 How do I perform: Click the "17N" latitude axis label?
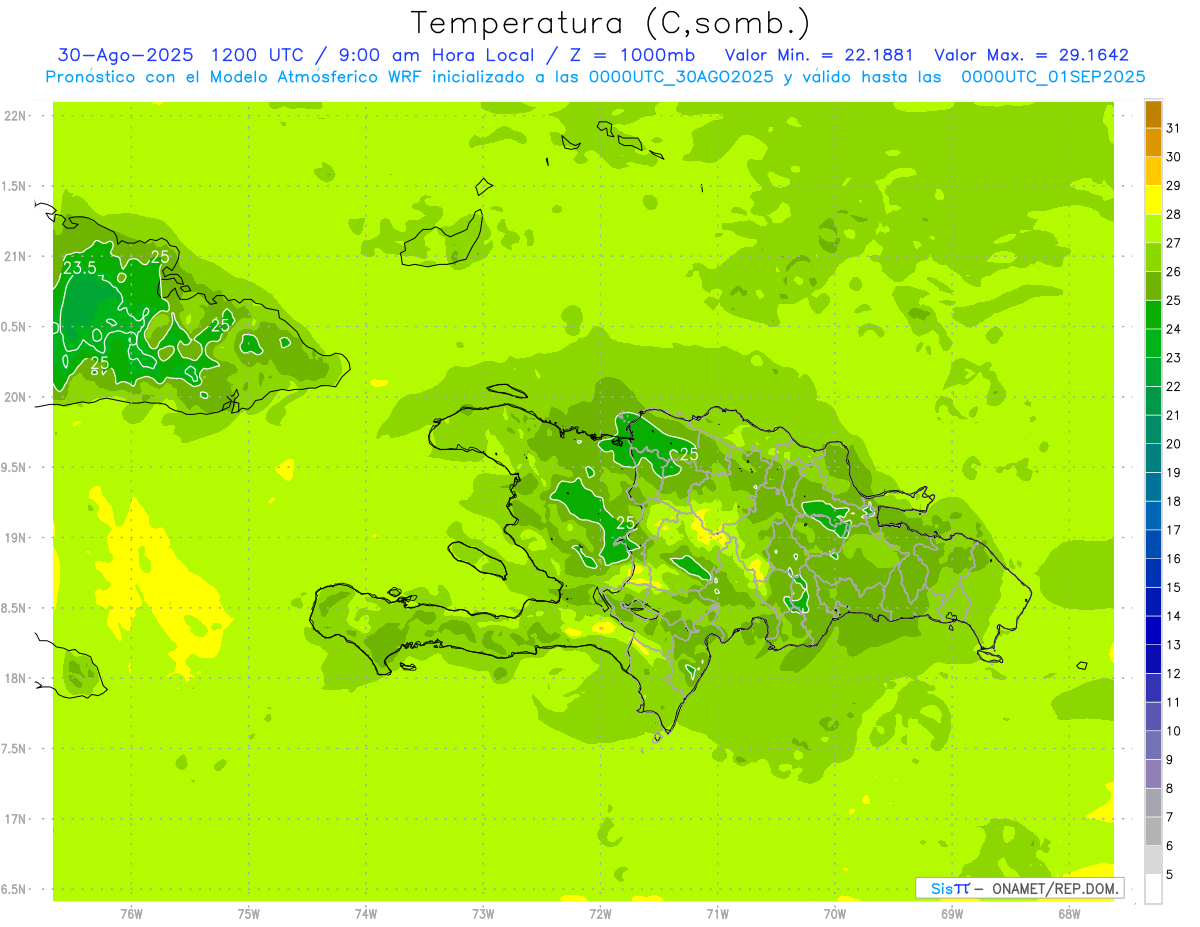(x=16, y=819)
